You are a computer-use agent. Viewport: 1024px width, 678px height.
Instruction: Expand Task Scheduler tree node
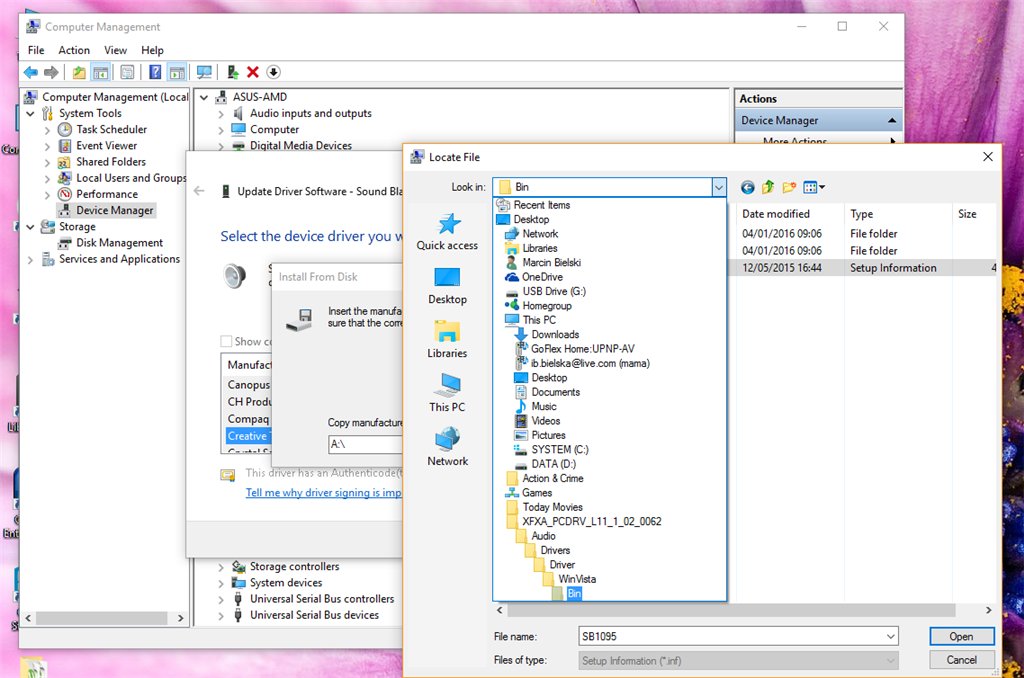coord(47,130)
